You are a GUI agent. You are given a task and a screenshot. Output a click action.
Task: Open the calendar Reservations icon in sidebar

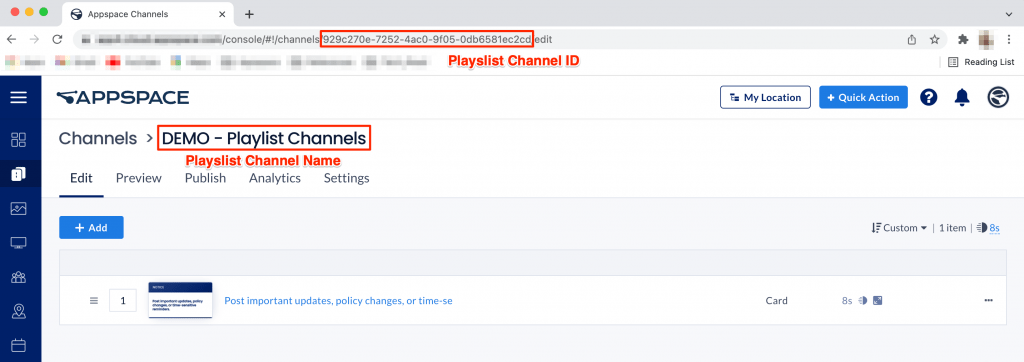(18, 345)
